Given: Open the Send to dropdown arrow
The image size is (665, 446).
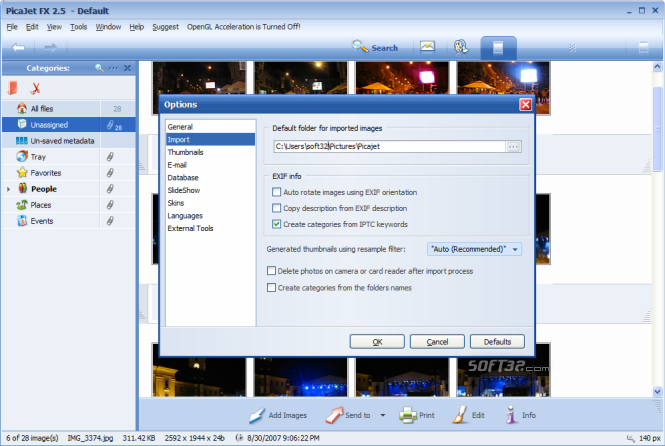Looking at the screenshot, I should (383, 415).
